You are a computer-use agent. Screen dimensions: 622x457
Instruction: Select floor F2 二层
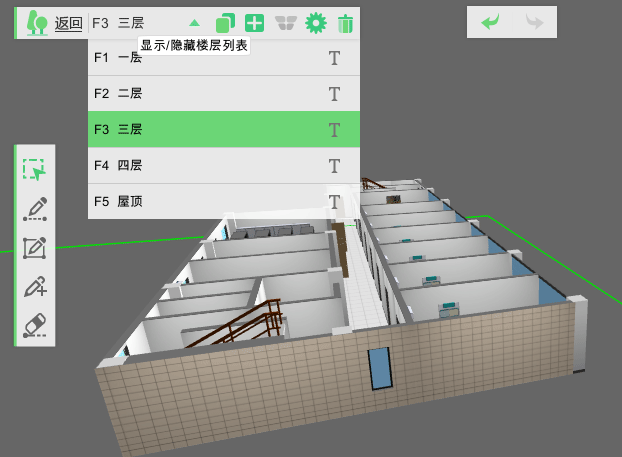(224, 94)
